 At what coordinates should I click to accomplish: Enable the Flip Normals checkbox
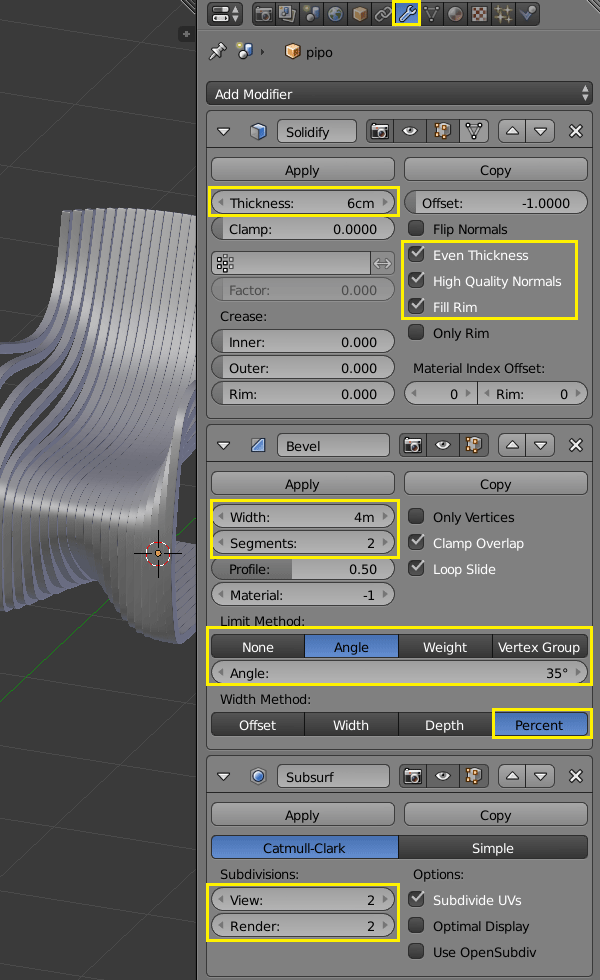[416, 229]
